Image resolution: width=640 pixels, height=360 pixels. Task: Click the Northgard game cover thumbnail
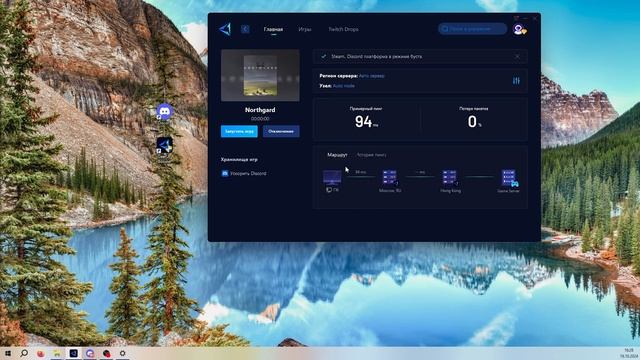pyautogui.click(x=260, y=76)
